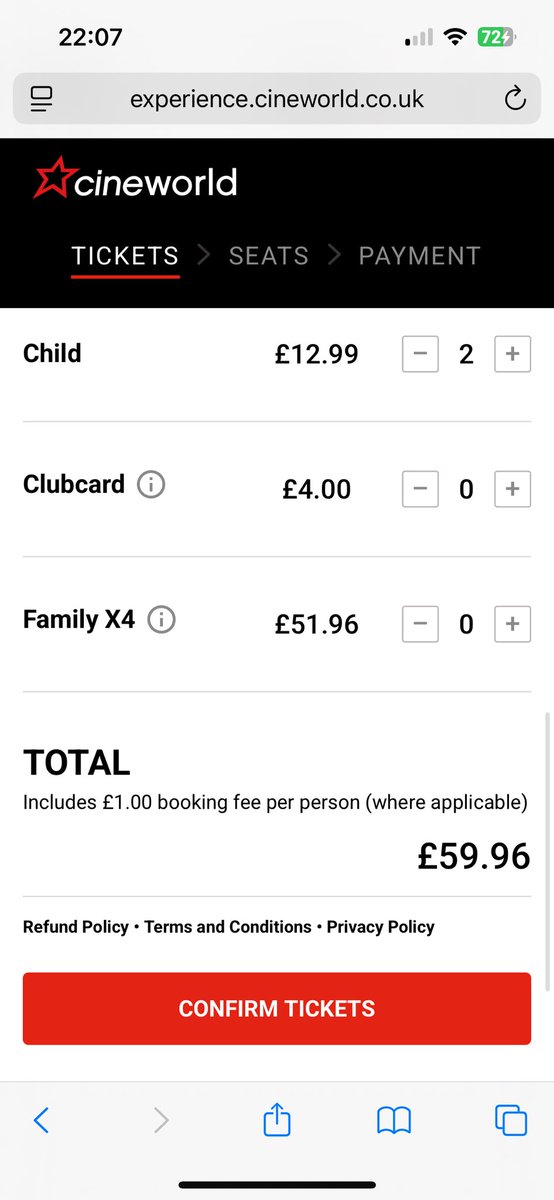This screenshot has width=554, height=1200.
Task: Switch to the SEATS step
Action: tap(269, 256)
